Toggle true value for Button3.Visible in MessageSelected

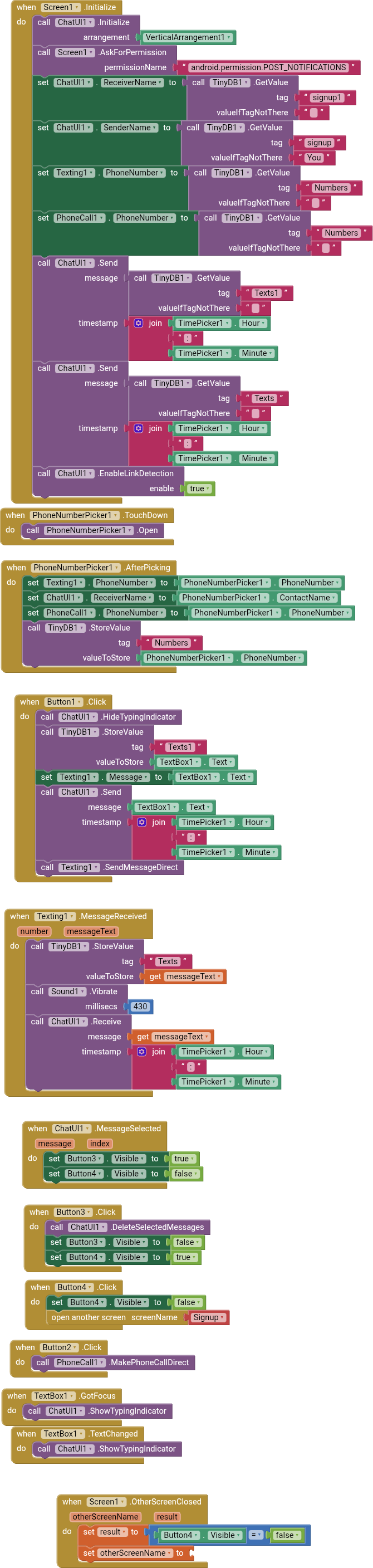184,1159
